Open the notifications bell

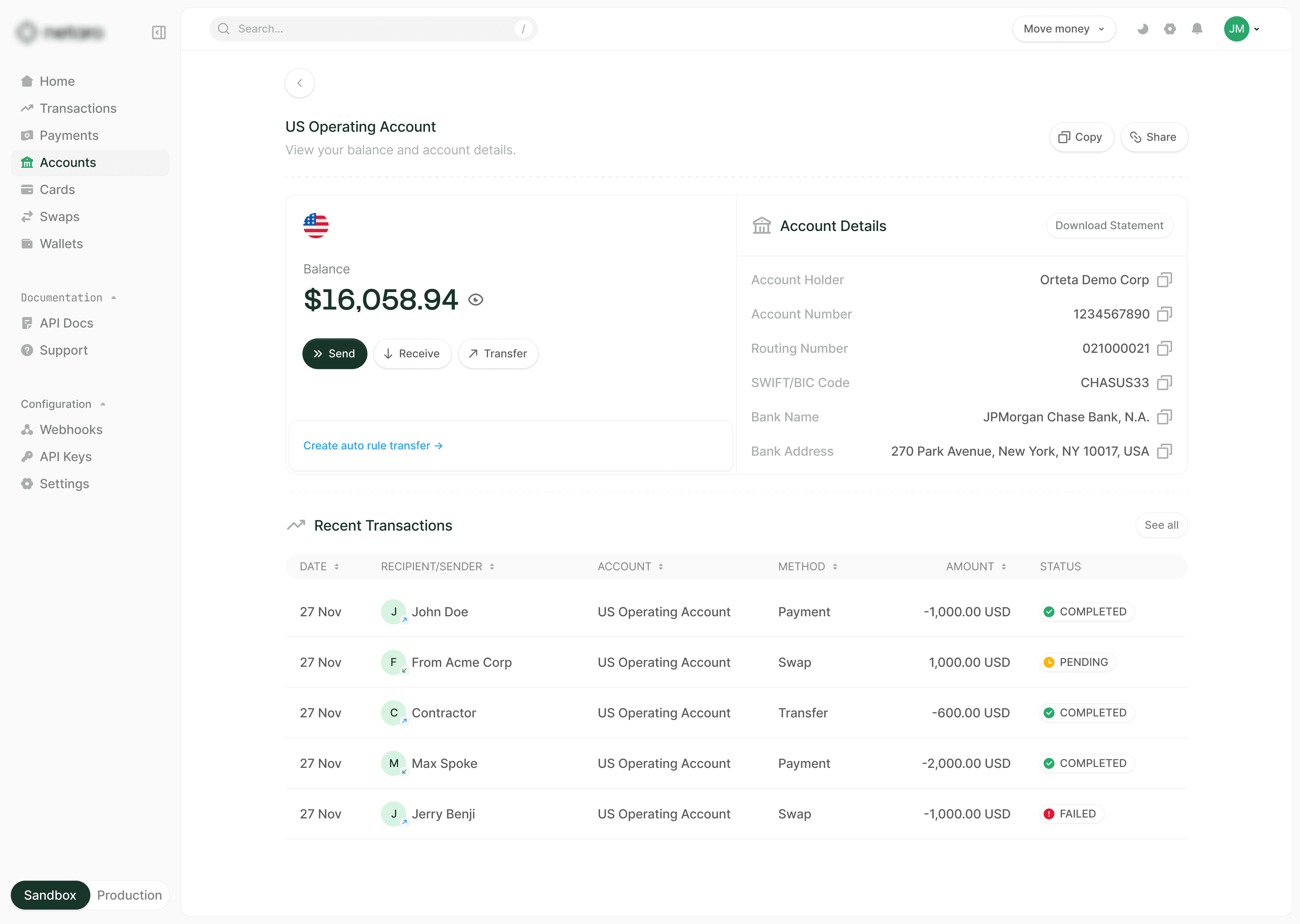tap(1197, 29)
